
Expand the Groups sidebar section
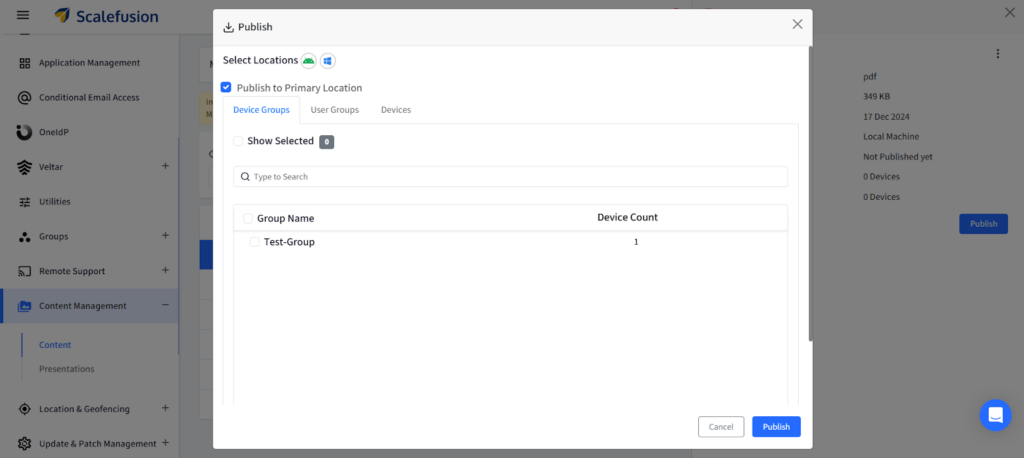pos(165,236)
